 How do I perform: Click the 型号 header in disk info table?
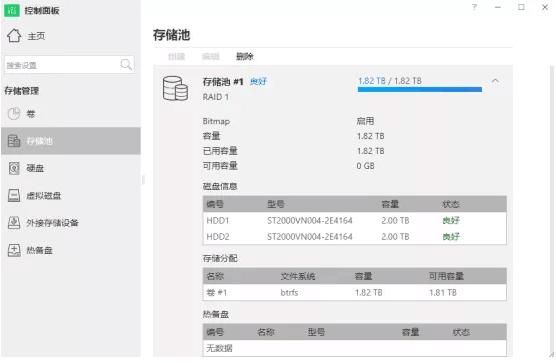pos(276,204)
